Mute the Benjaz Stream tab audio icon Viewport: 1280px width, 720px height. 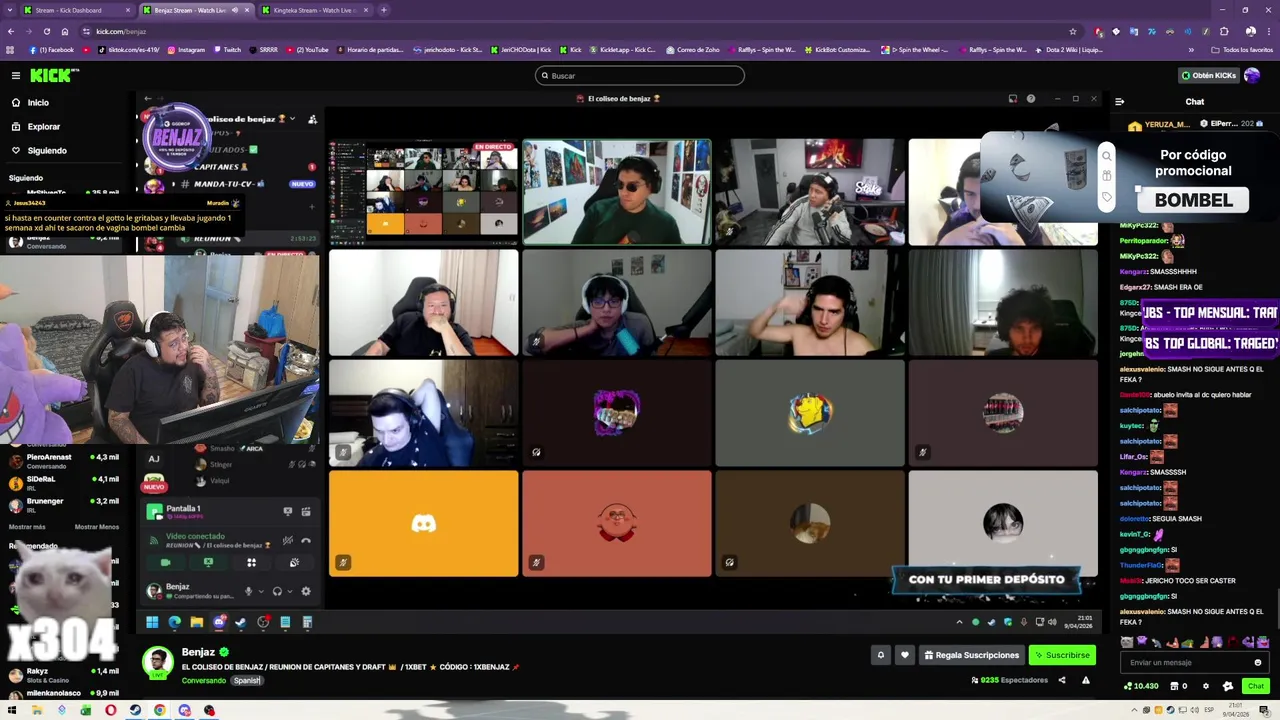coord(235,10)
